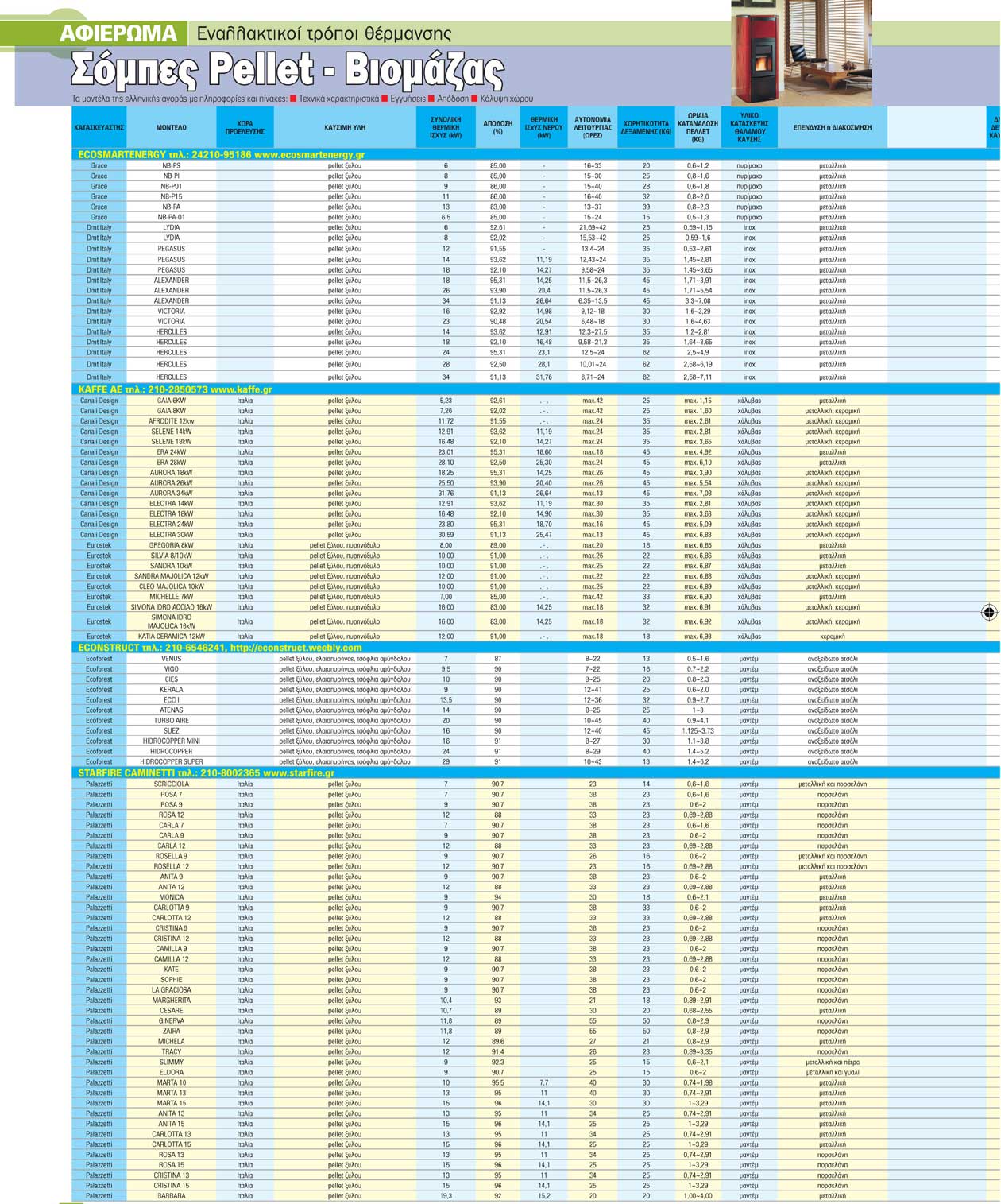
Task: Click the ΟΡΙΑ ΚΑΤΑΝΑΛΩΣΗ ΠΕΛΛΕΤ header
Action: click(698, 127)
